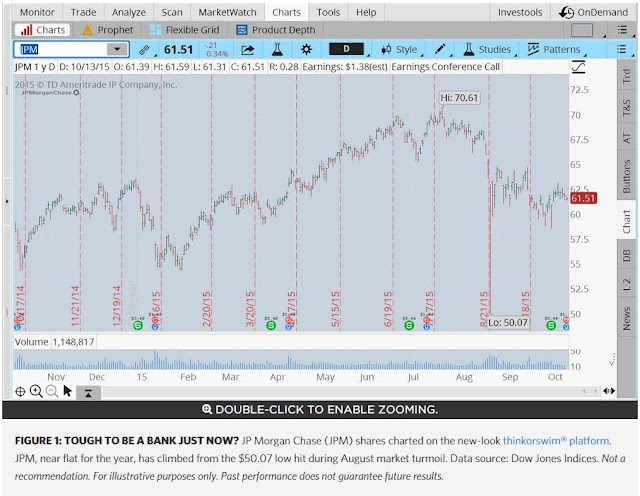Open the News side tab

[626, 318]
